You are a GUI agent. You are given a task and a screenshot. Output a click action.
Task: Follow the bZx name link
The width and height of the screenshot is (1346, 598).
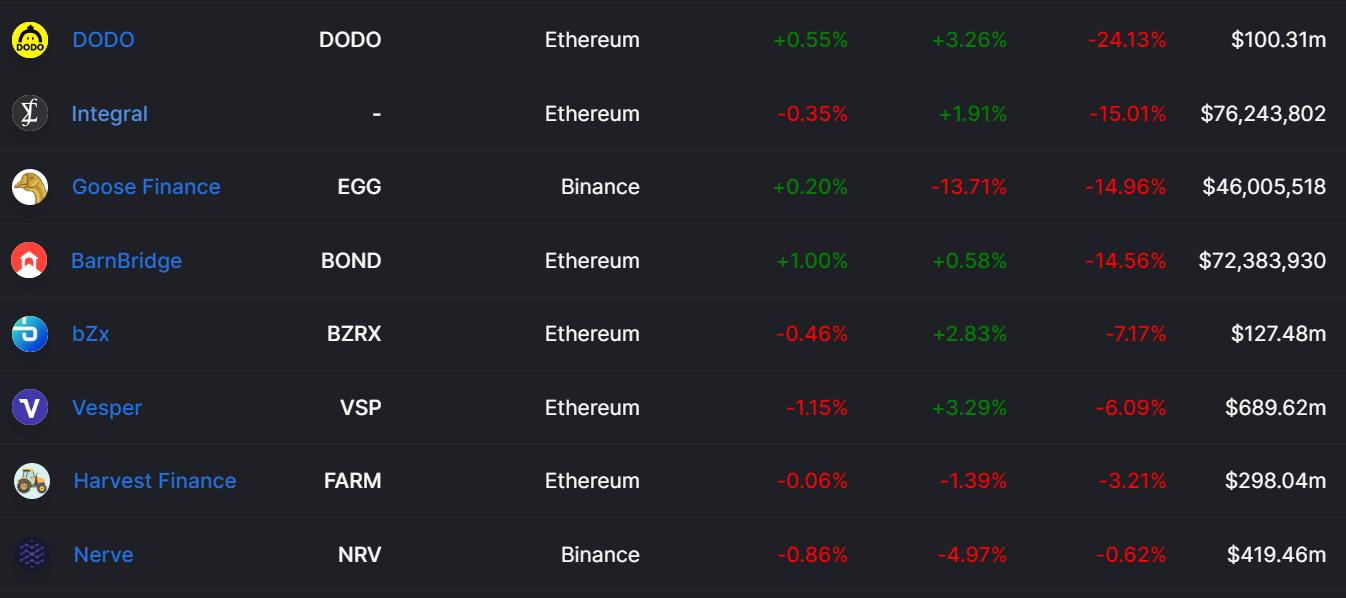pos(90,334)
